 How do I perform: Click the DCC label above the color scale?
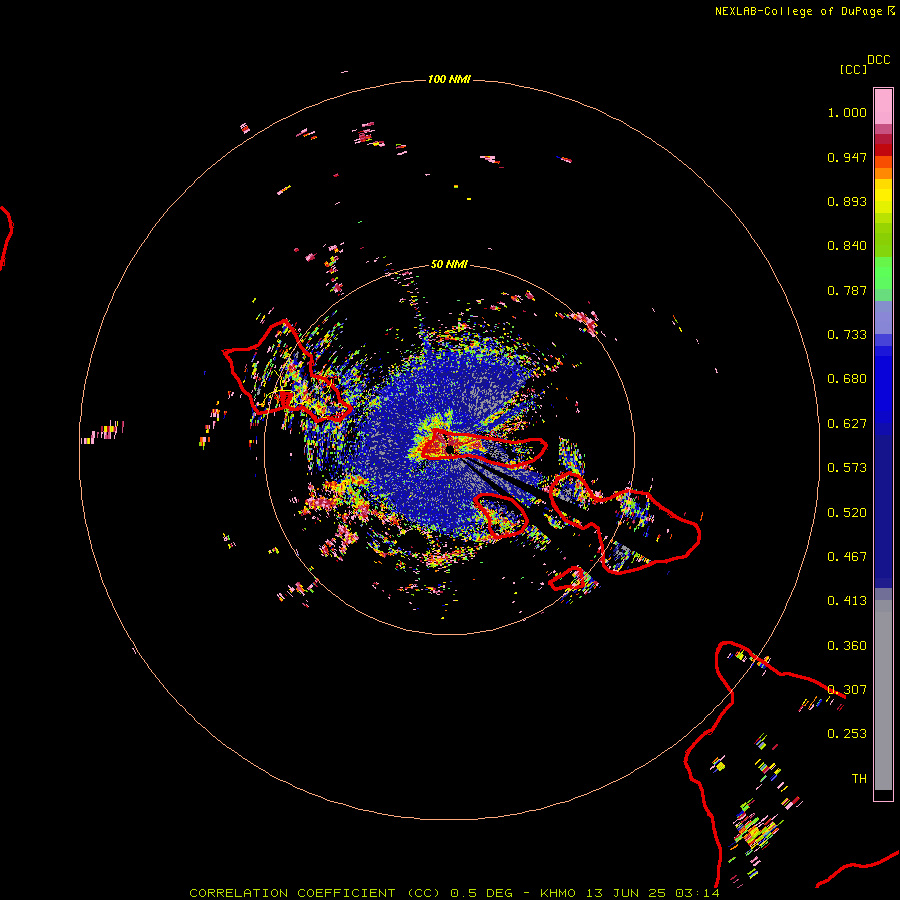pyautogui.click(x=878, y=60)
